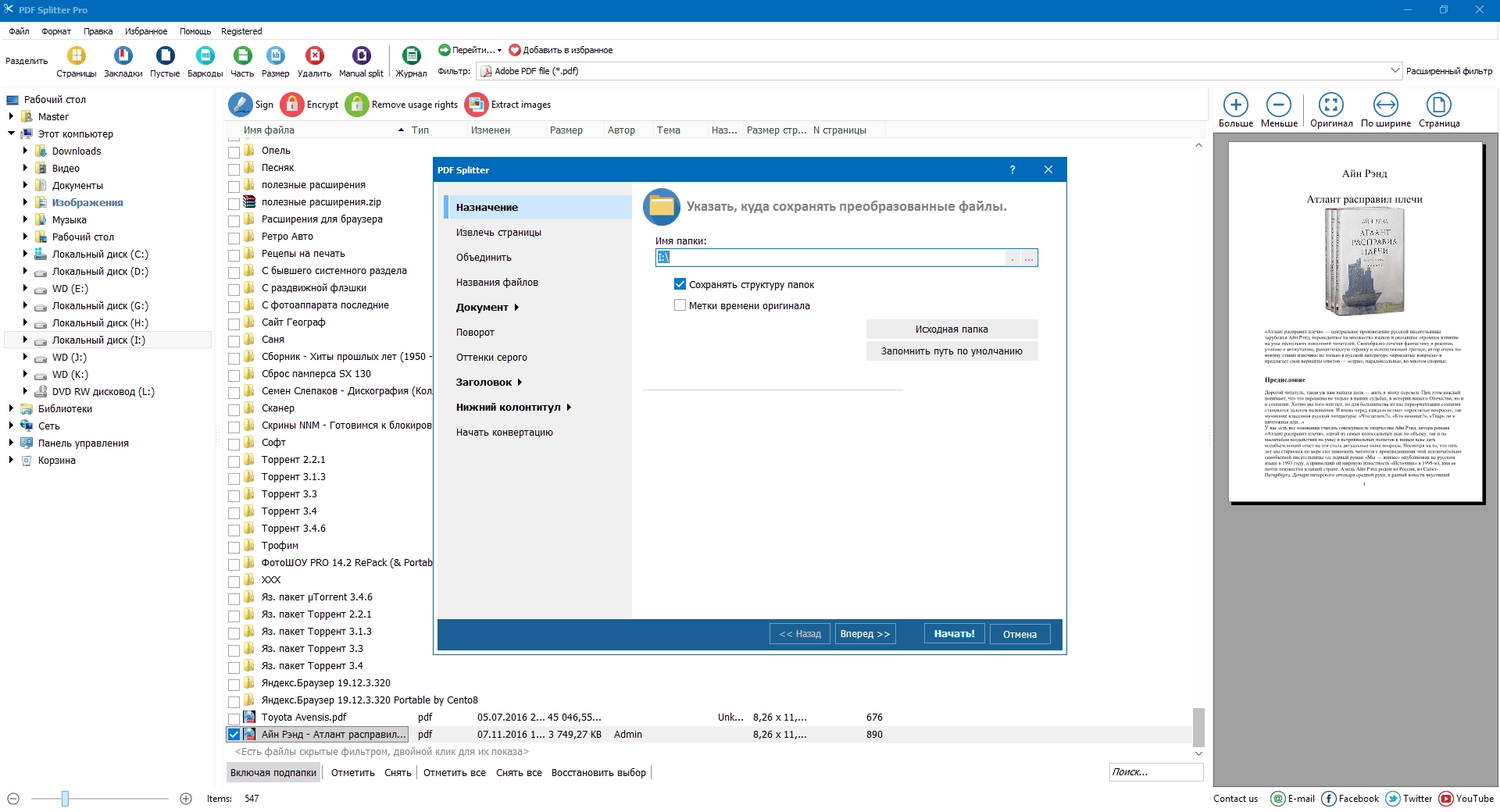Click the Поиск... search field

(1155, 772)
